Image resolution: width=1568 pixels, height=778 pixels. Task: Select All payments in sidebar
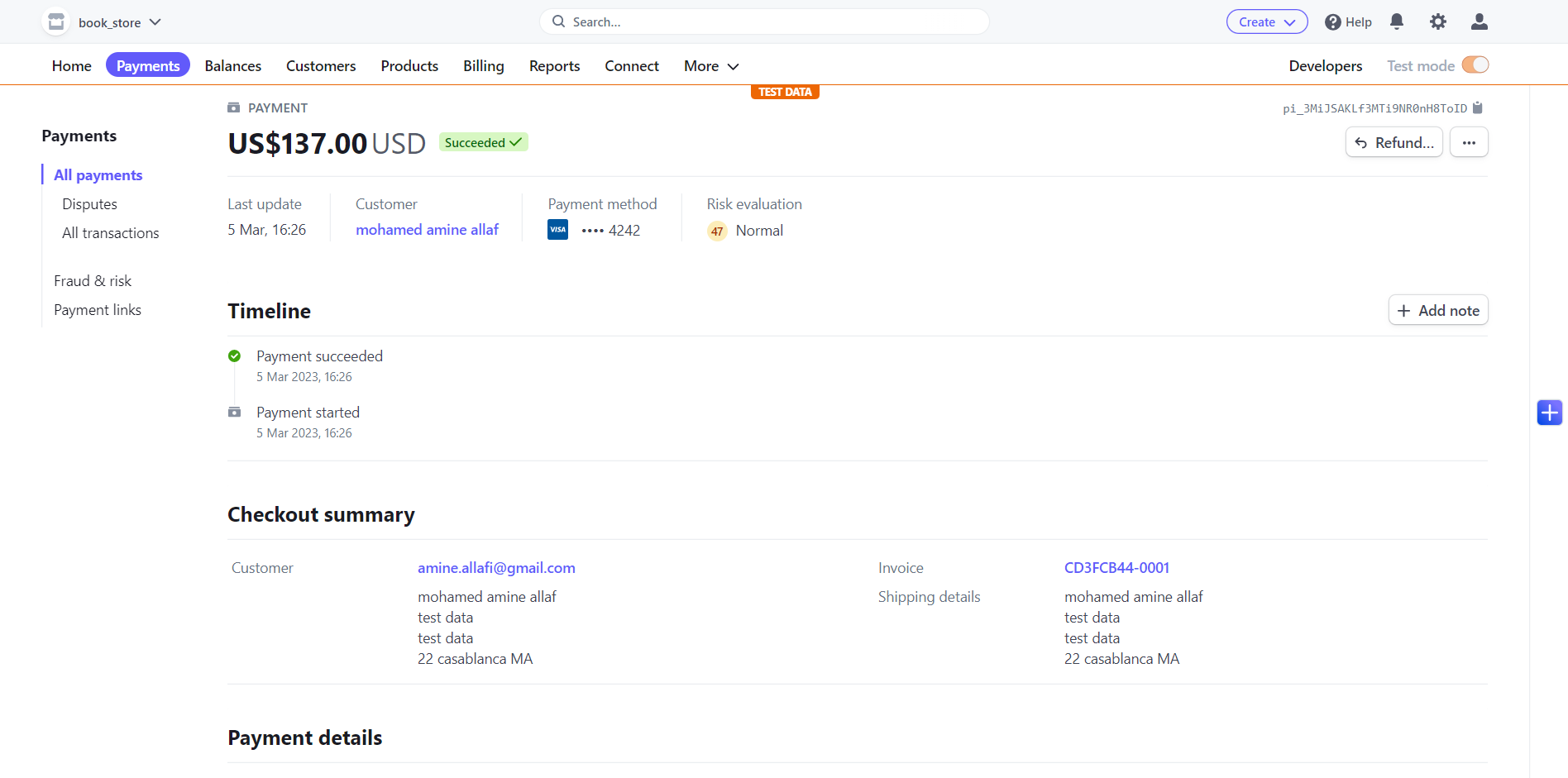[x=98, y=175]
